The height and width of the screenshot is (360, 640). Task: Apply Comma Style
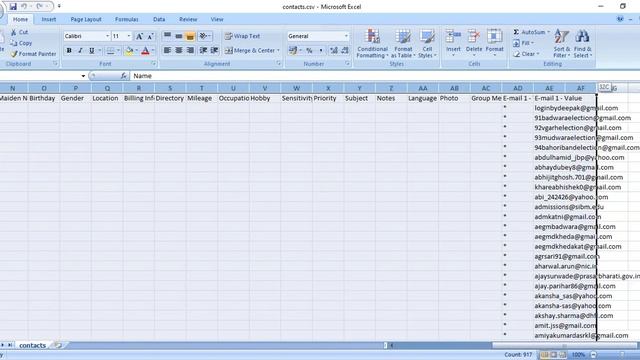(x=321, y=50)
